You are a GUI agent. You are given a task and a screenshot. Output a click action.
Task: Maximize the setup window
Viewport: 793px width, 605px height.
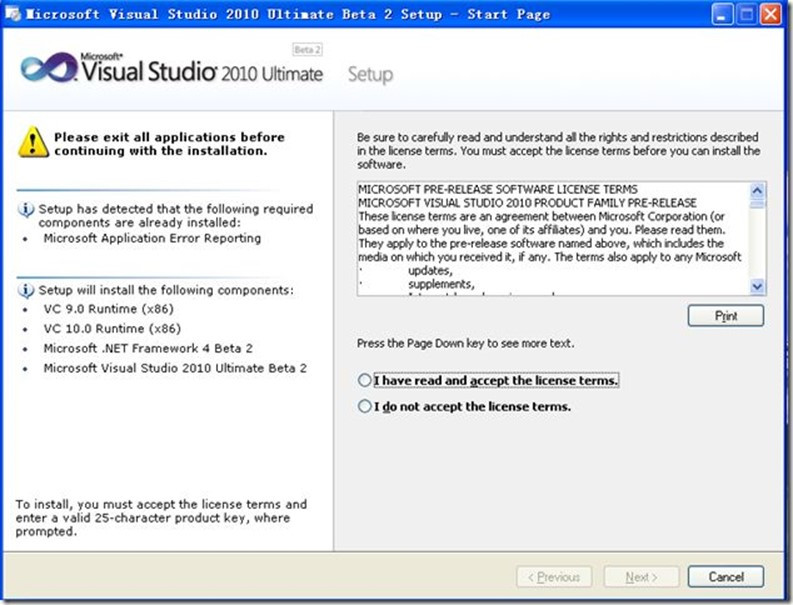pyautogui.click(x=746, y=14)
